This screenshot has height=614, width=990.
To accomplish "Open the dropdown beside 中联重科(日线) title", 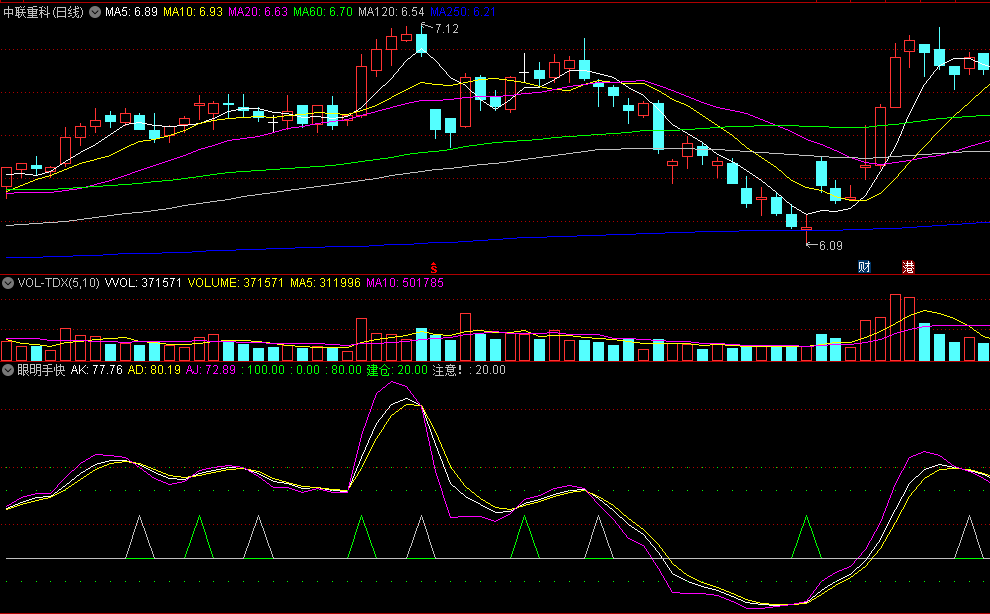I will (95, 12).
